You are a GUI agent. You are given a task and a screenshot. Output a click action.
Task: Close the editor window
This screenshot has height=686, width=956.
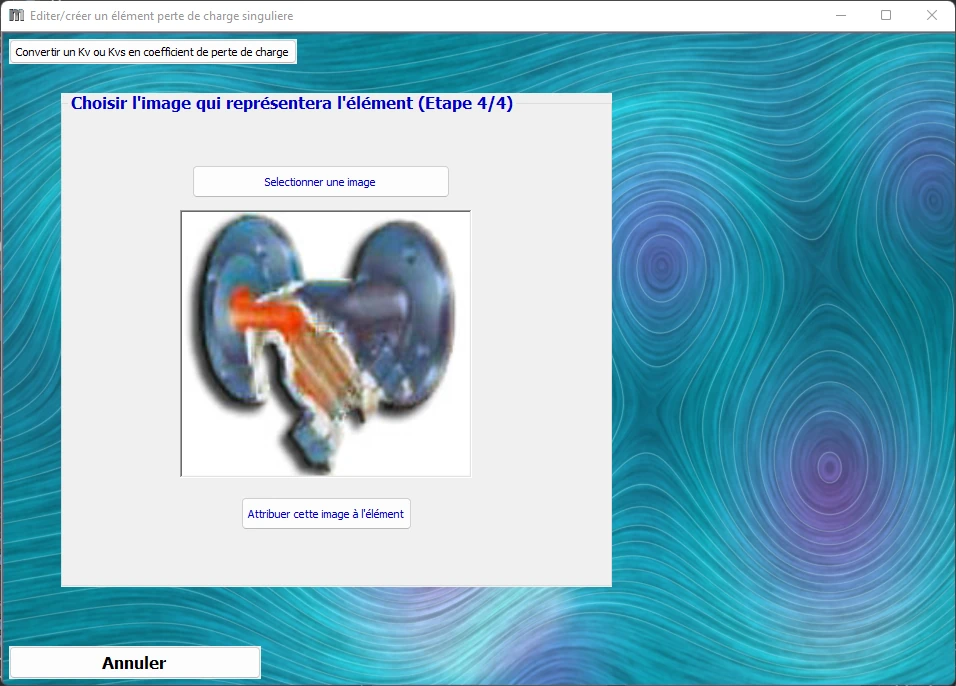[x=932, y=15]
